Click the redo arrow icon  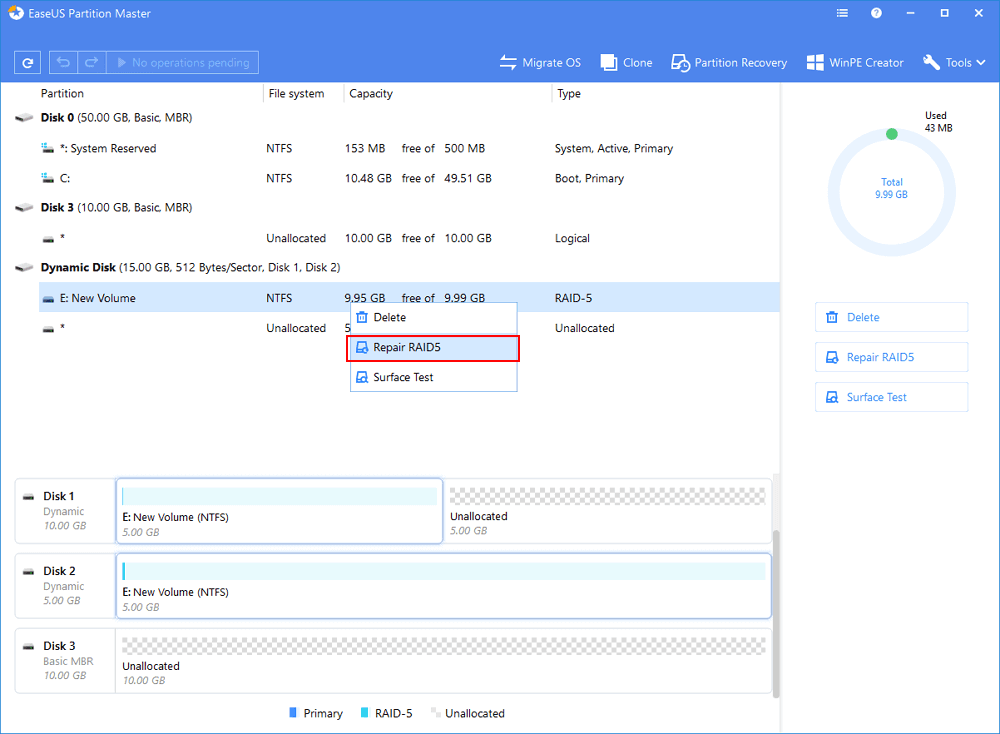click(91, 62)
